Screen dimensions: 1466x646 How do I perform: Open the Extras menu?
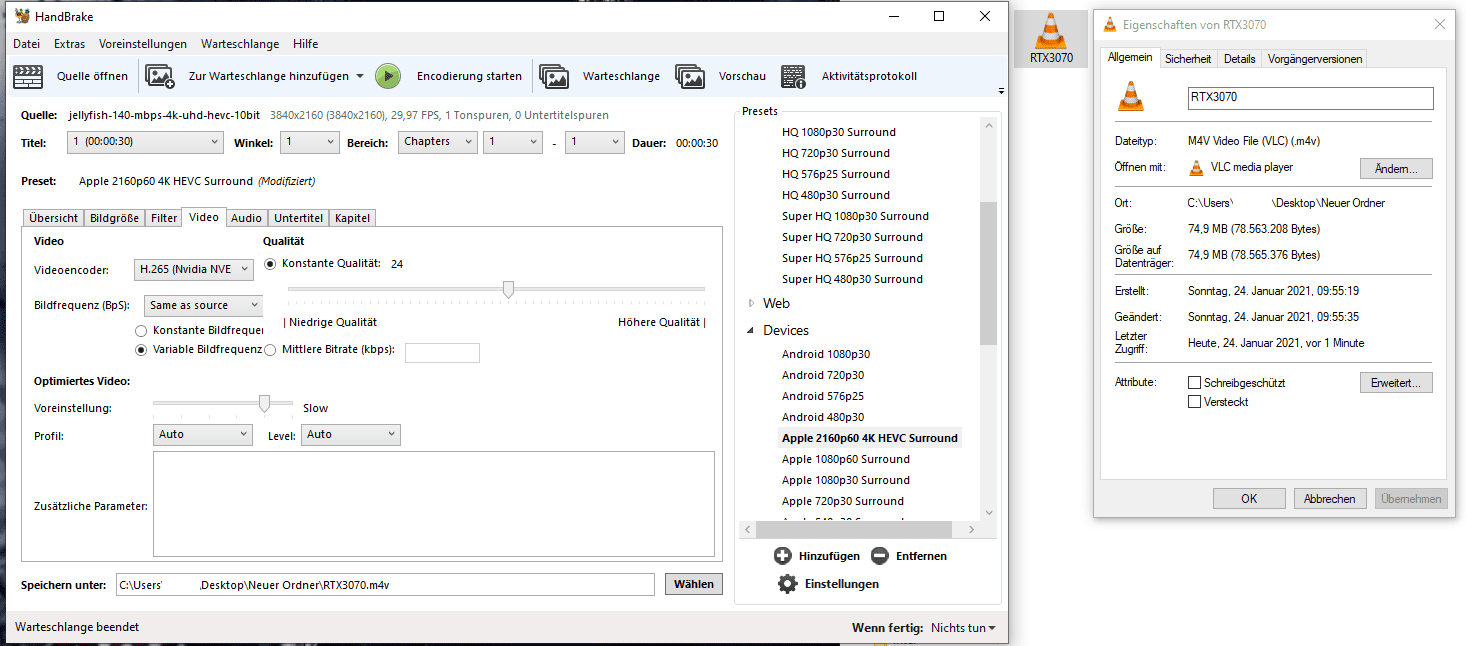pos(70,44)
